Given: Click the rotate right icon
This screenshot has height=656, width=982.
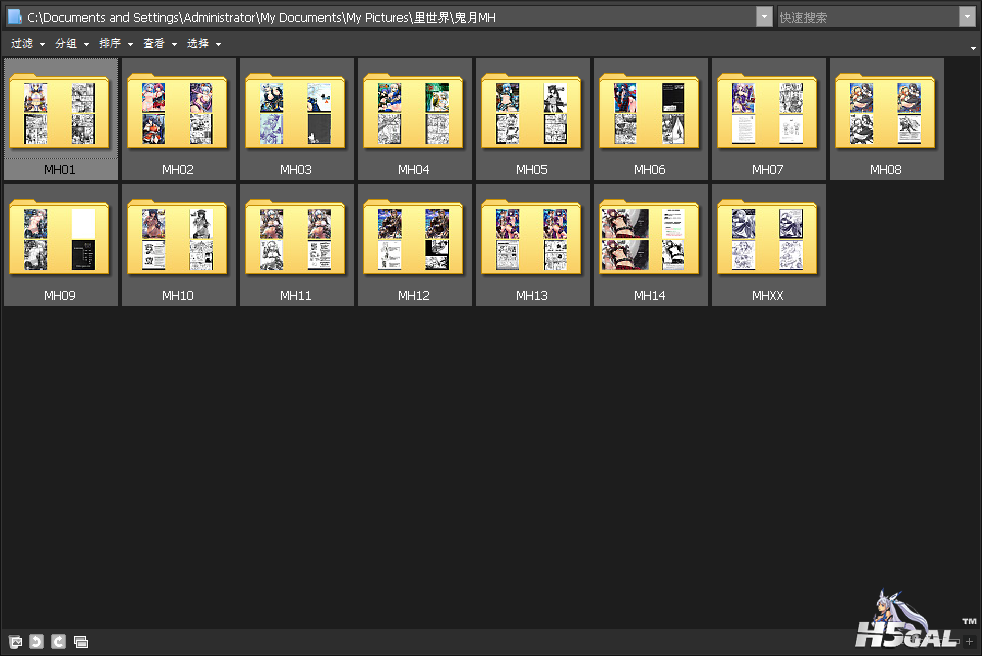Looking at the screenshot, I should click(x=58, y=641).
